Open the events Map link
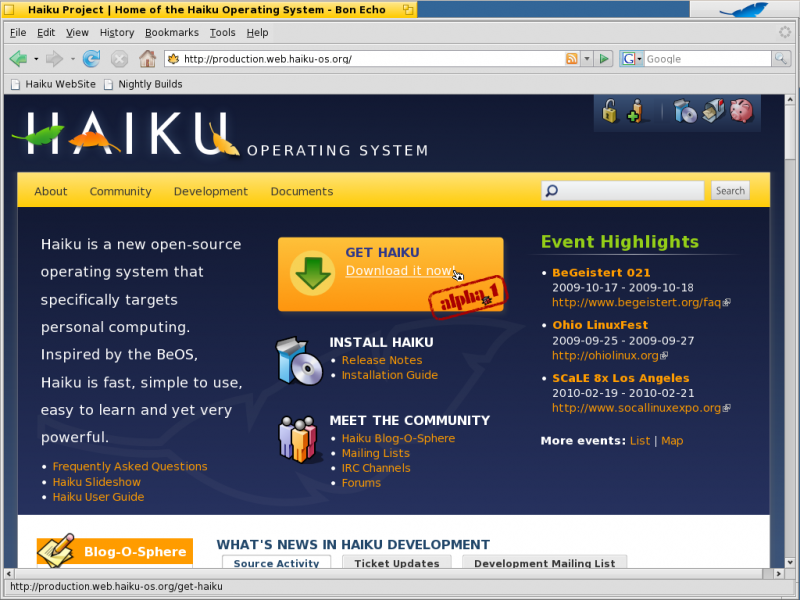800x600 pixels. pyautogui.click(x=672, y=441)
